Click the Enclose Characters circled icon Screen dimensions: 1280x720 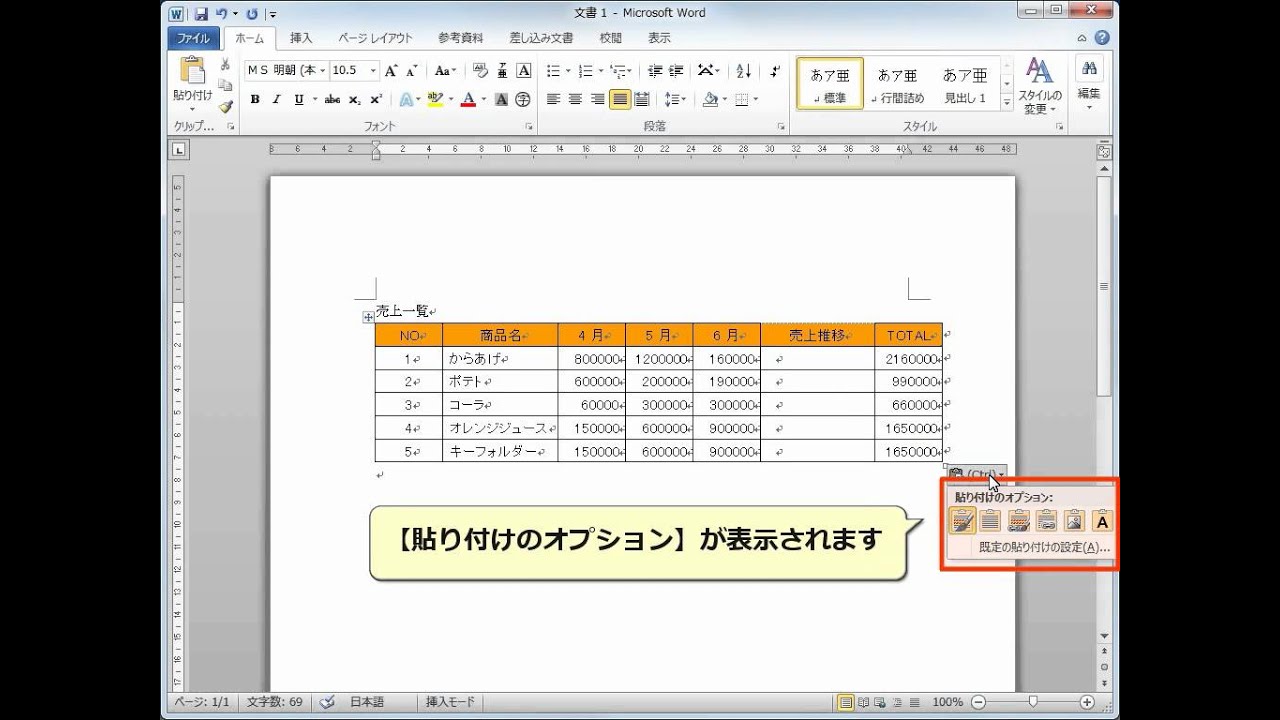pyautogui.click(x=523, y=99)
